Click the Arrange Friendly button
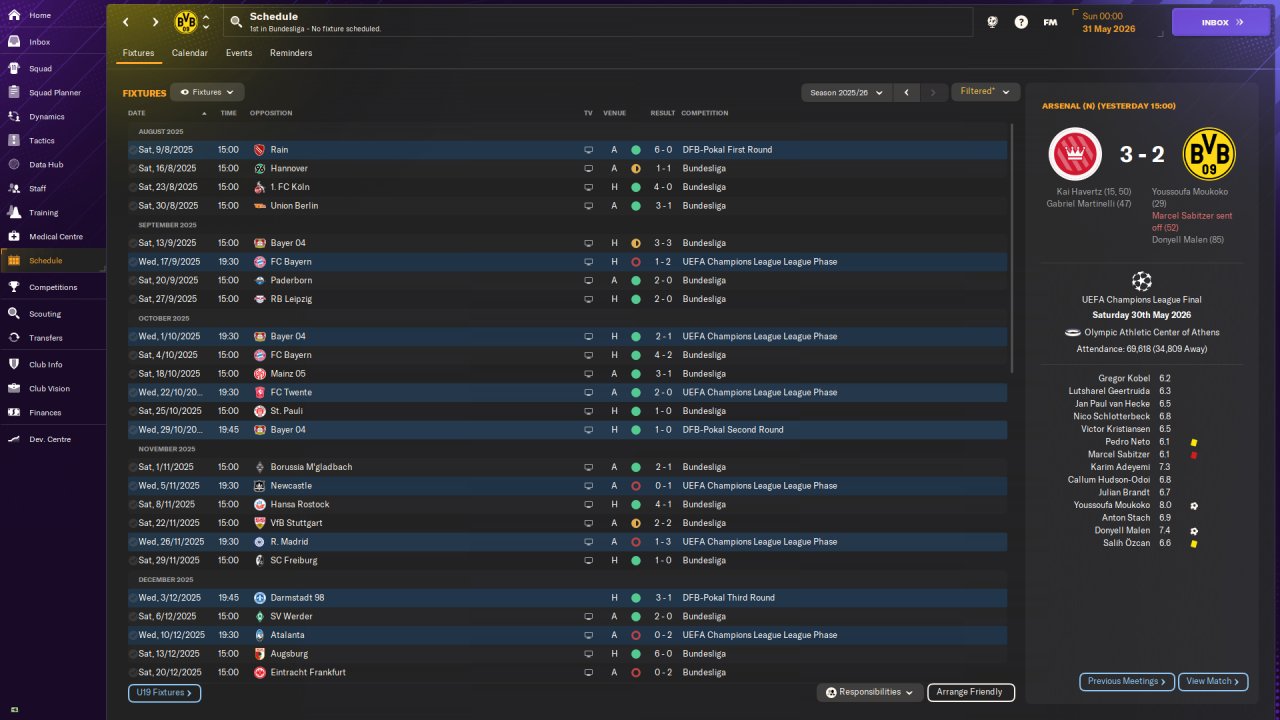This screenshot has width=1280, height=720. pos(971,692)
